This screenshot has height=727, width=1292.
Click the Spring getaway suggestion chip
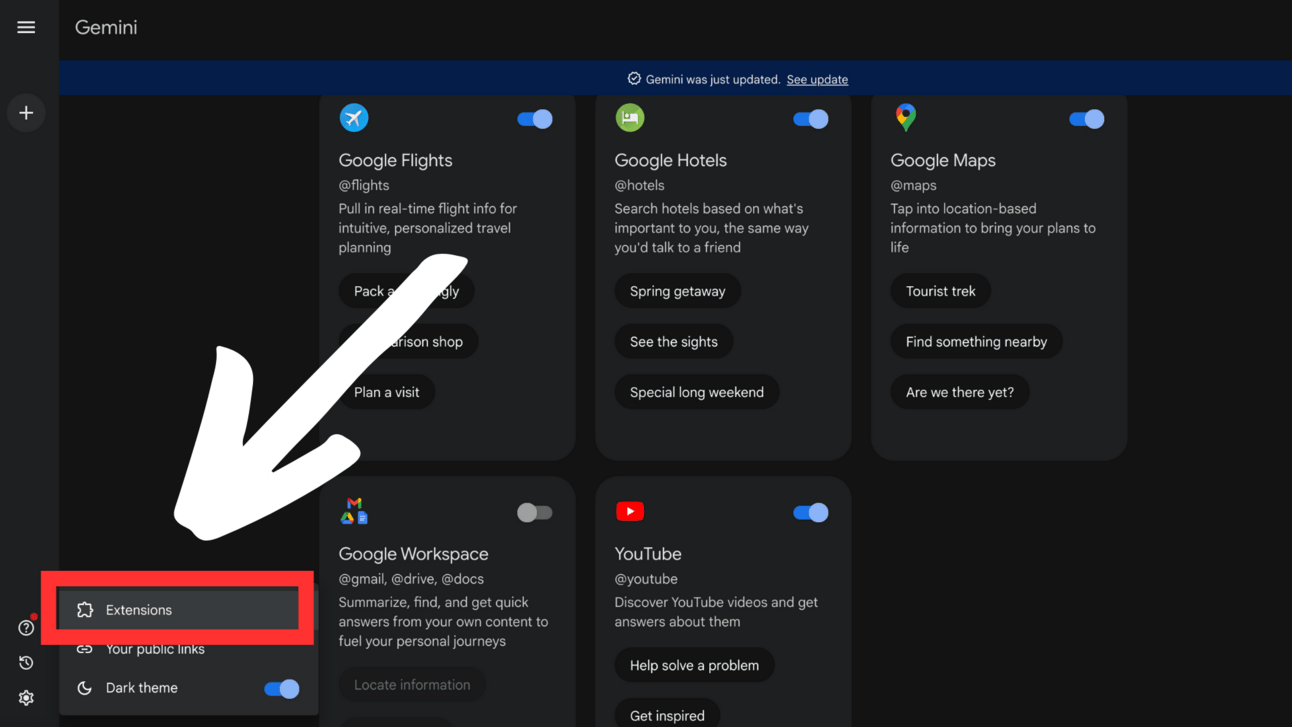pyautogui.click(x=678, y=291)
